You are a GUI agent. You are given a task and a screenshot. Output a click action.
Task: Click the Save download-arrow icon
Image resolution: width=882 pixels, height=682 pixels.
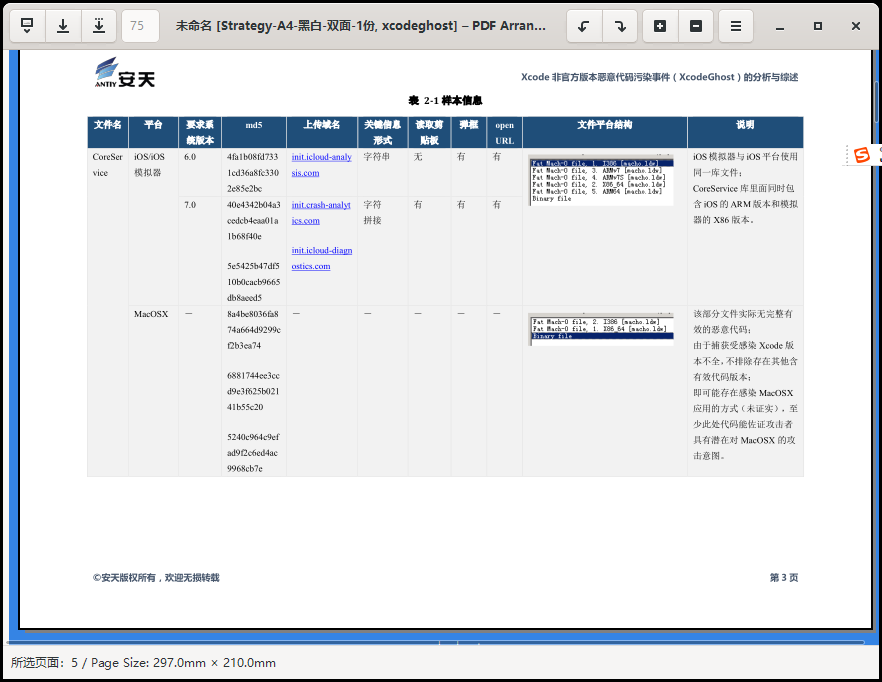coord(63,26)
